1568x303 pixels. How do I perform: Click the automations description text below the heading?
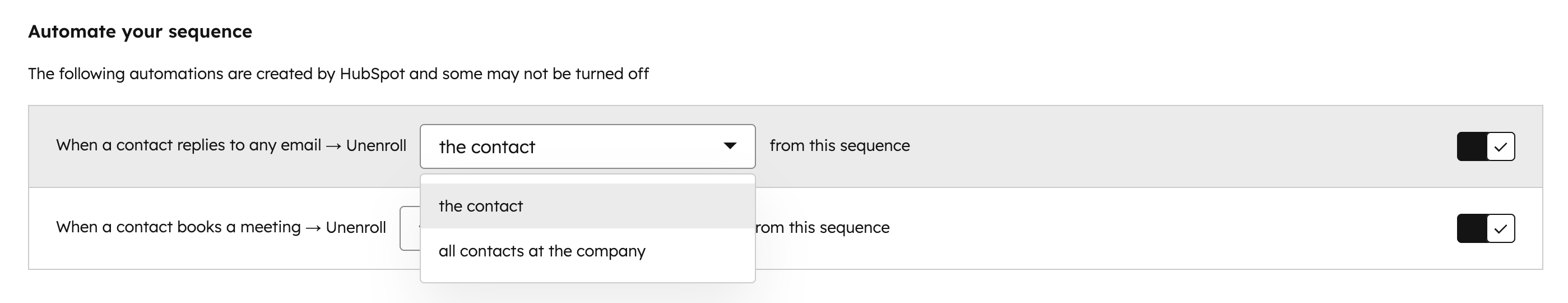[243, 74]
